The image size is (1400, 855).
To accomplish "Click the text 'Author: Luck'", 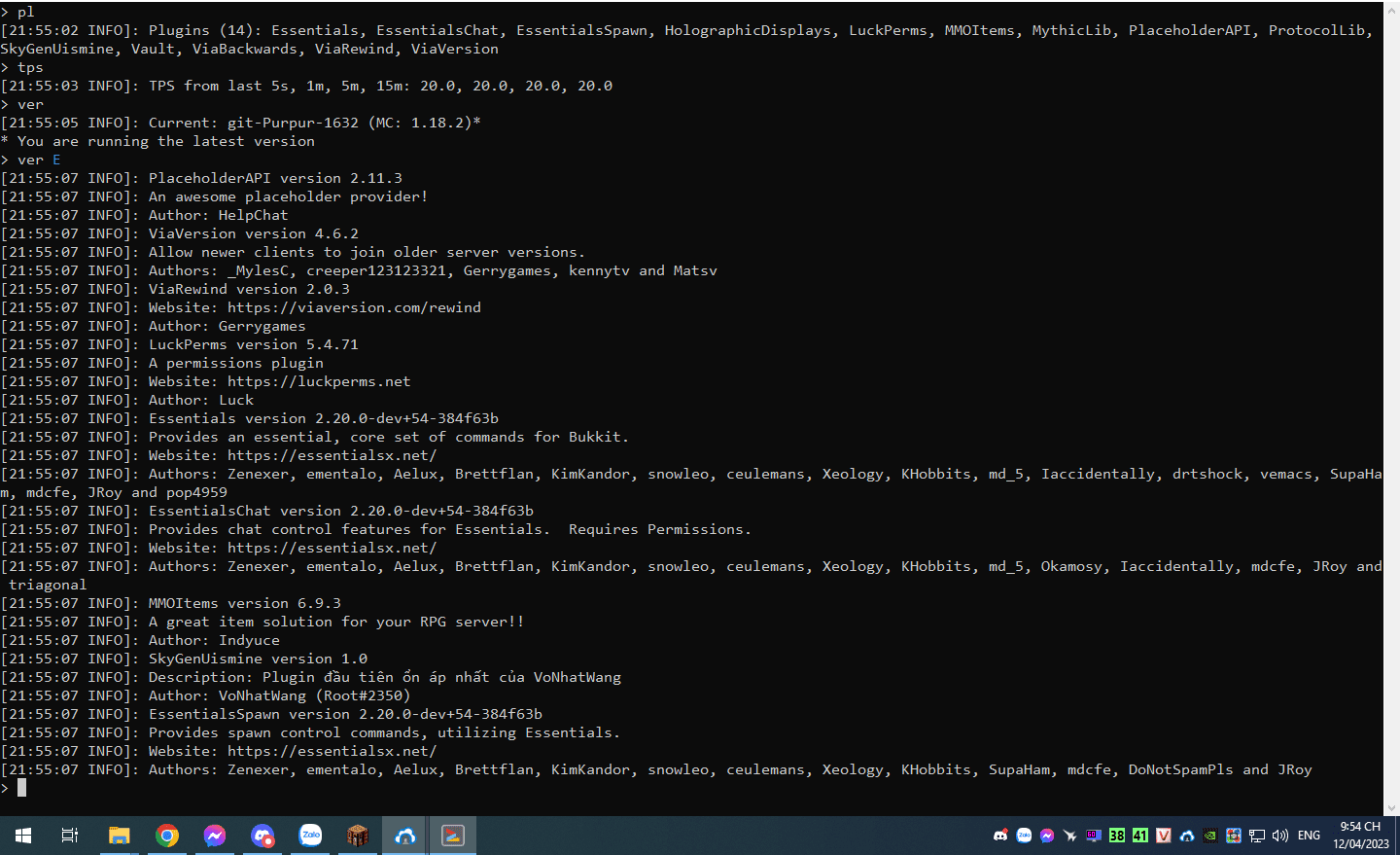I will coord(201,400).
